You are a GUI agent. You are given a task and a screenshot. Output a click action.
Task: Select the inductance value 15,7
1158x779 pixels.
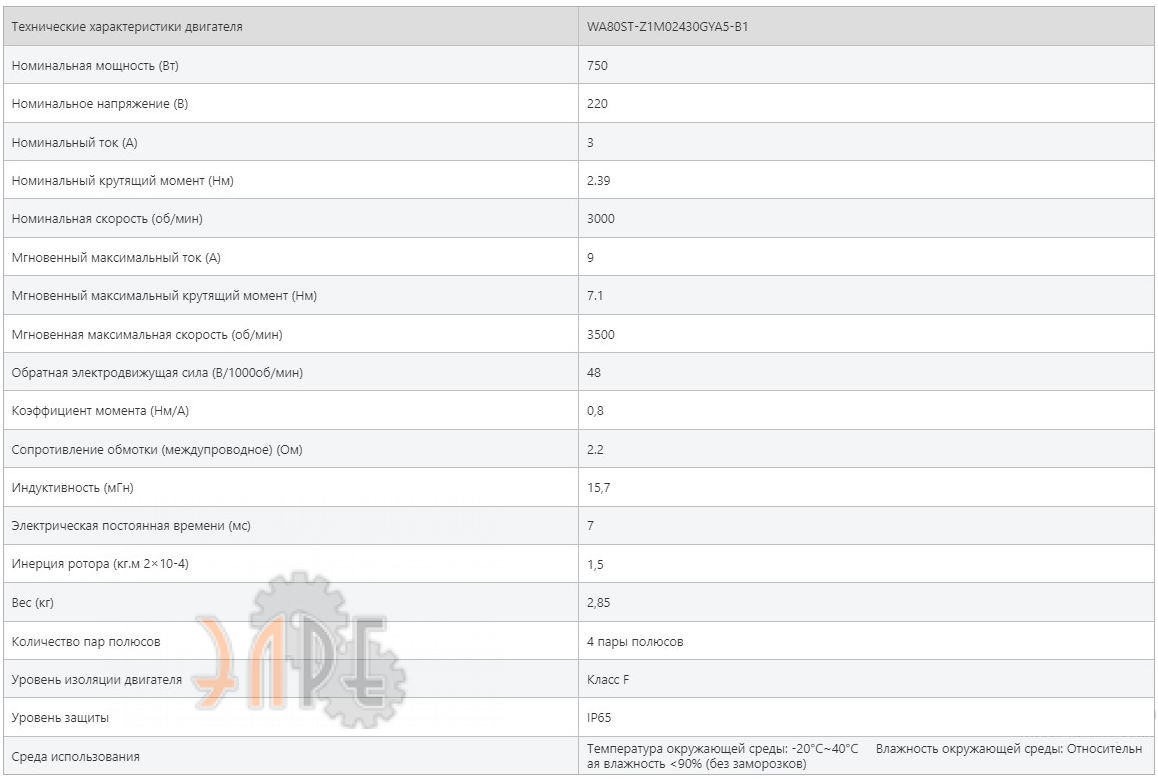598,487
